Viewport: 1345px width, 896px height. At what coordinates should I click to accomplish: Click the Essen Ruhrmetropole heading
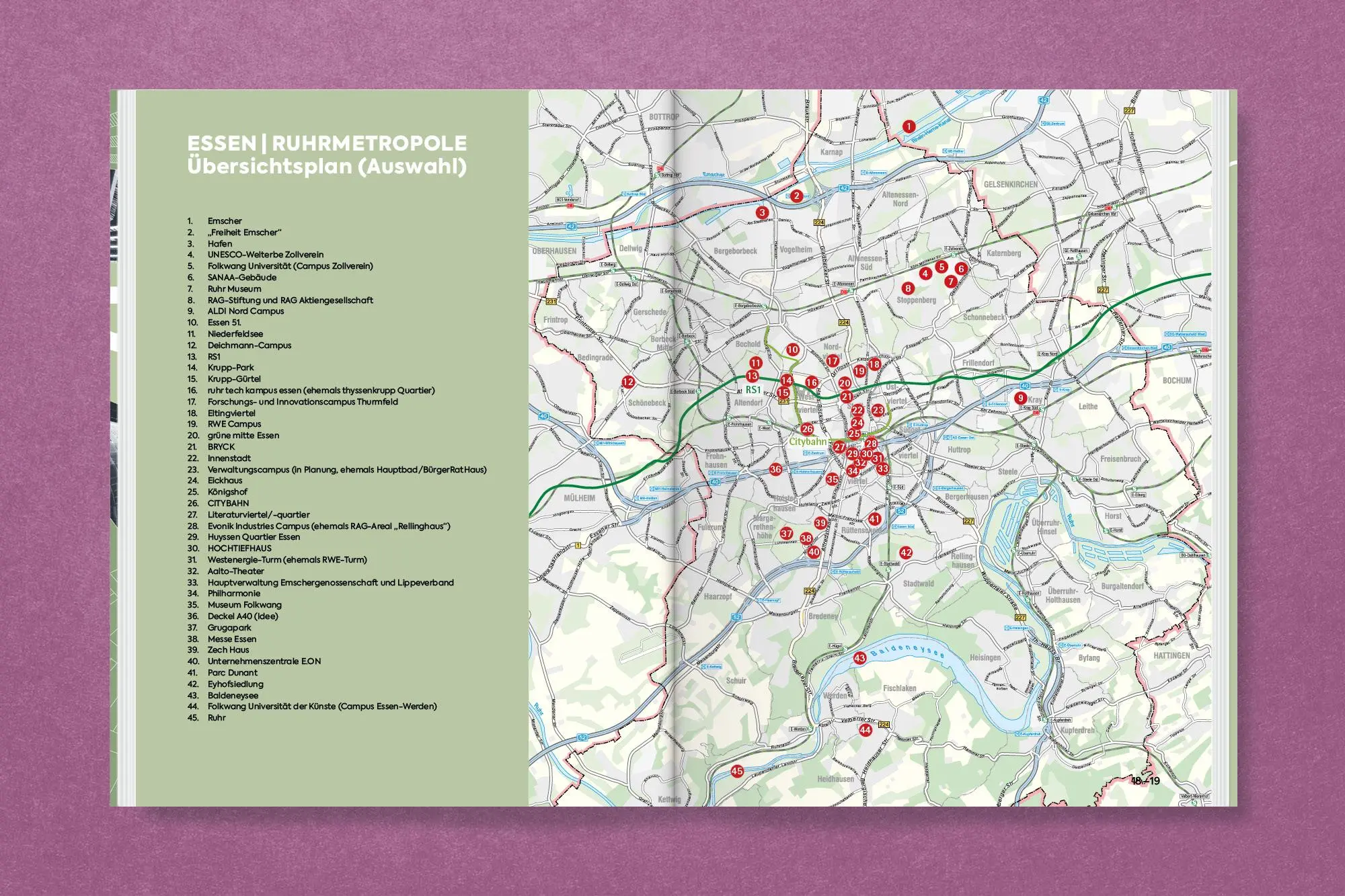[x=327, y=143]
